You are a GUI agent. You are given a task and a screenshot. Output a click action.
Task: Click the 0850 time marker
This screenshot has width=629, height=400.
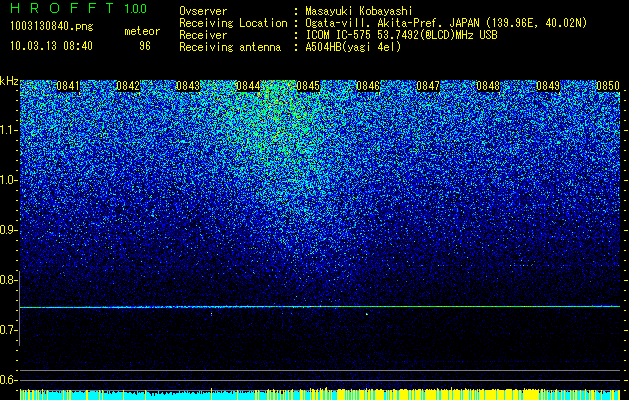coord(608,86)
